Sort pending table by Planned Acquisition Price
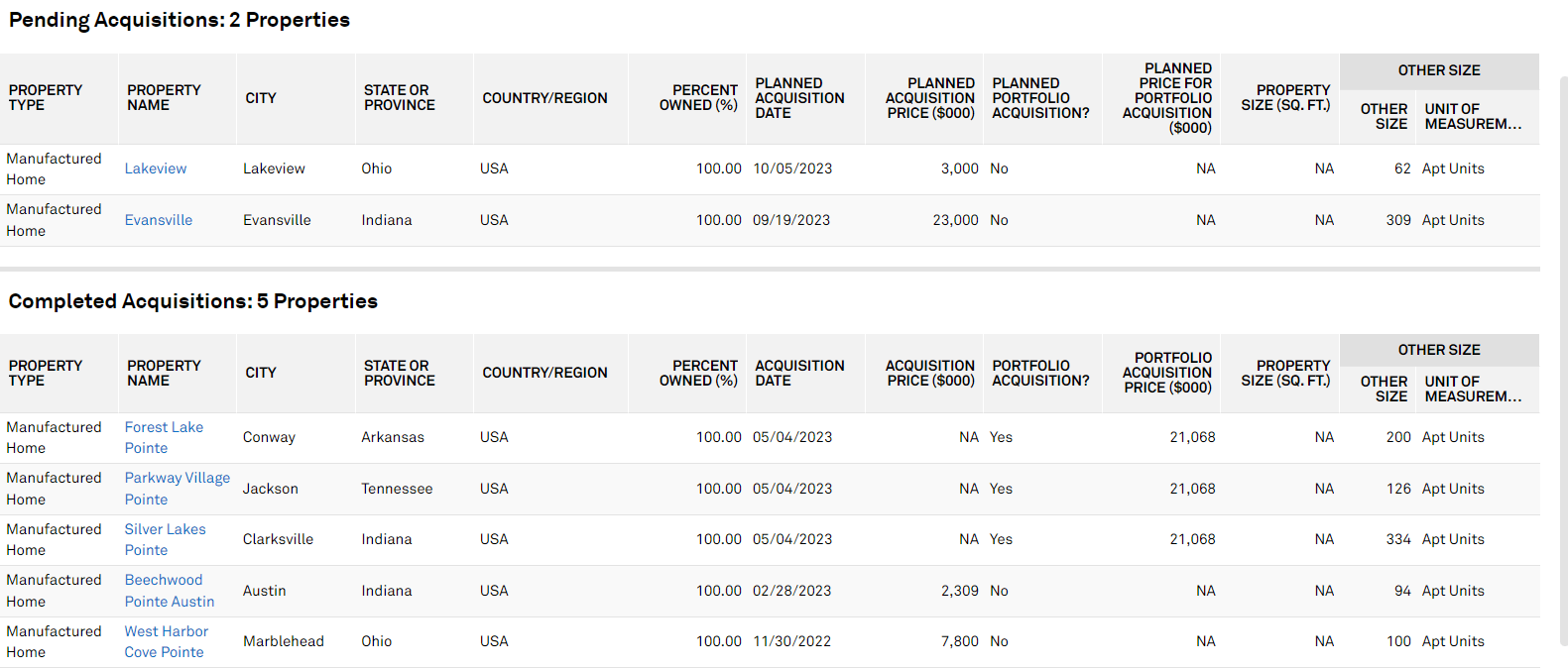1568x670 pixels. click(x=929, y=98)
